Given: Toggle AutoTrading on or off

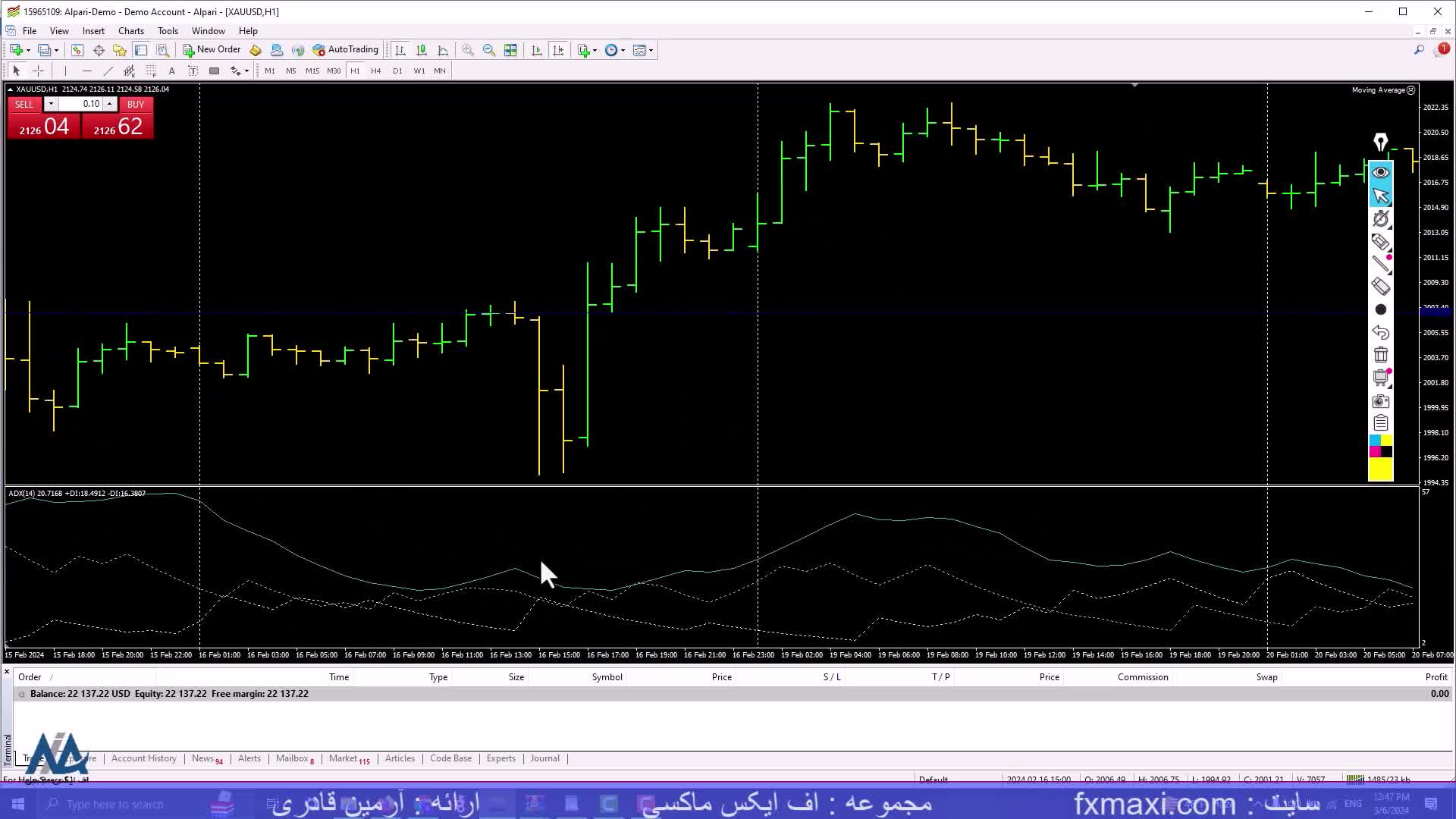Looking at the screenshot, I should click(x=346, y=50).
